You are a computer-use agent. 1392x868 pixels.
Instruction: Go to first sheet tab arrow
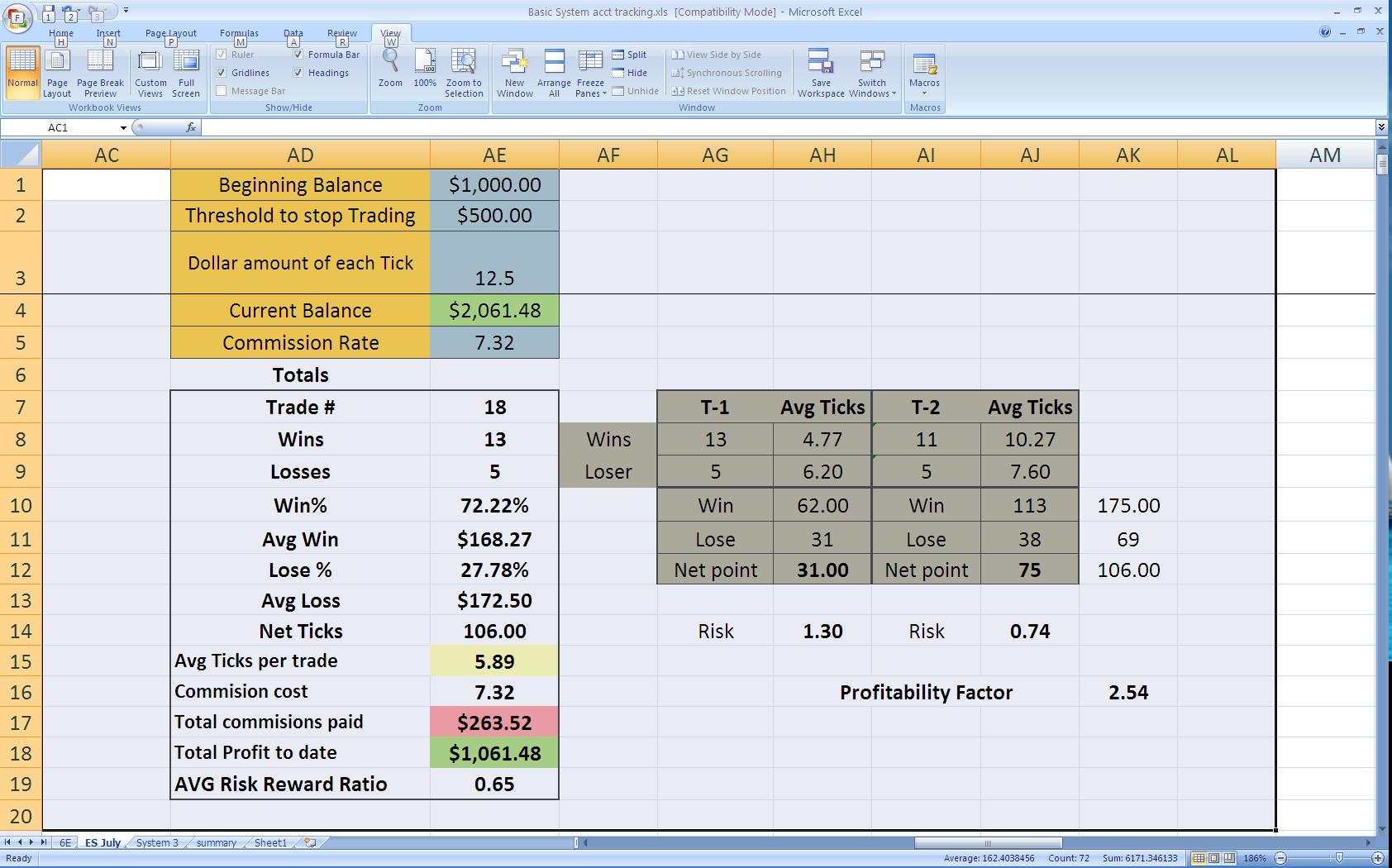(8, 842)
